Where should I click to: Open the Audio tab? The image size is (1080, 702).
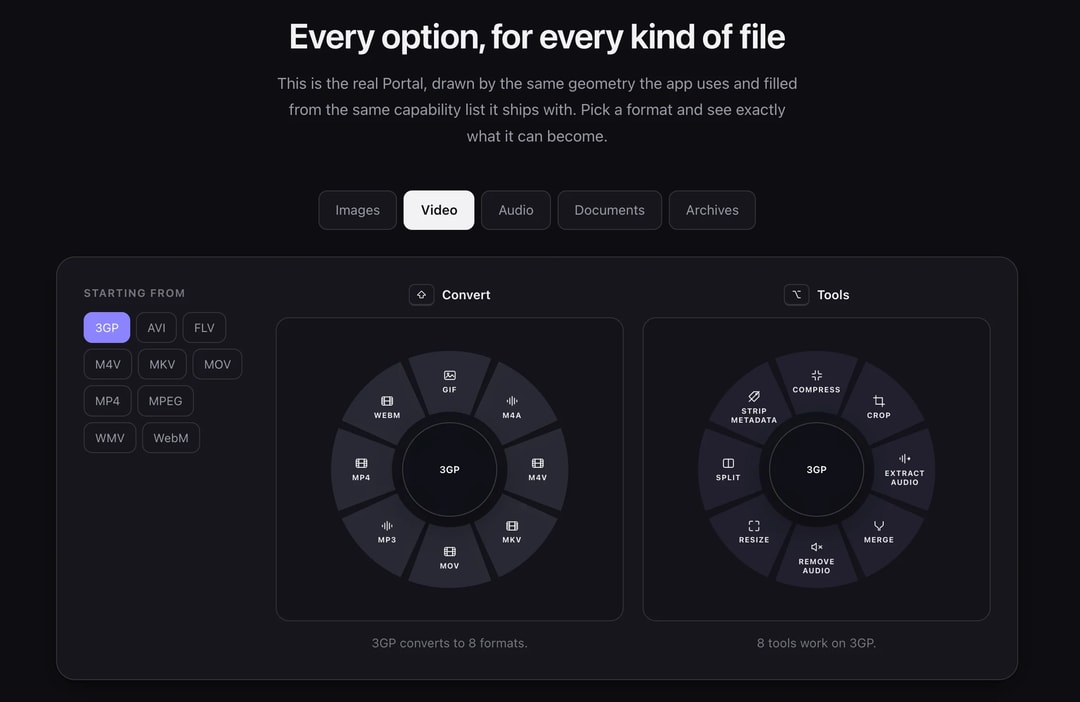(x=516, y=210)
